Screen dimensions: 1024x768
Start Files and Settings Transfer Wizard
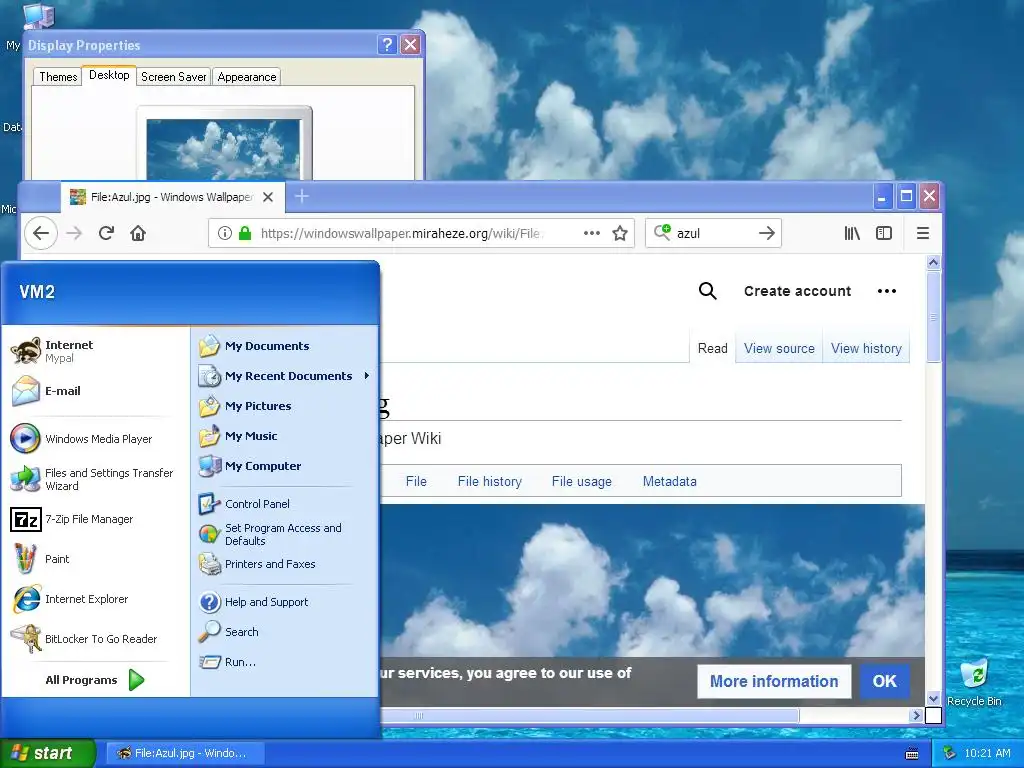92,479
